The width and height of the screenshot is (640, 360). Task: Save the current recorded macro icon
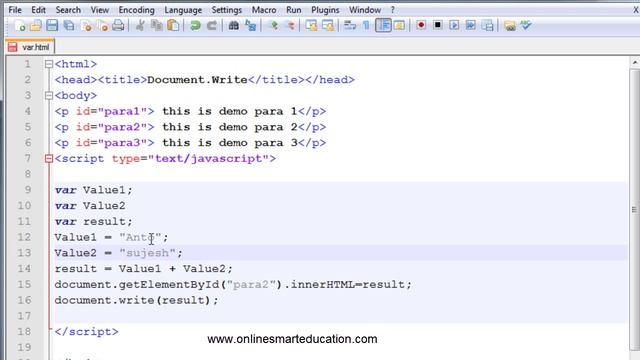pos(487,26)
